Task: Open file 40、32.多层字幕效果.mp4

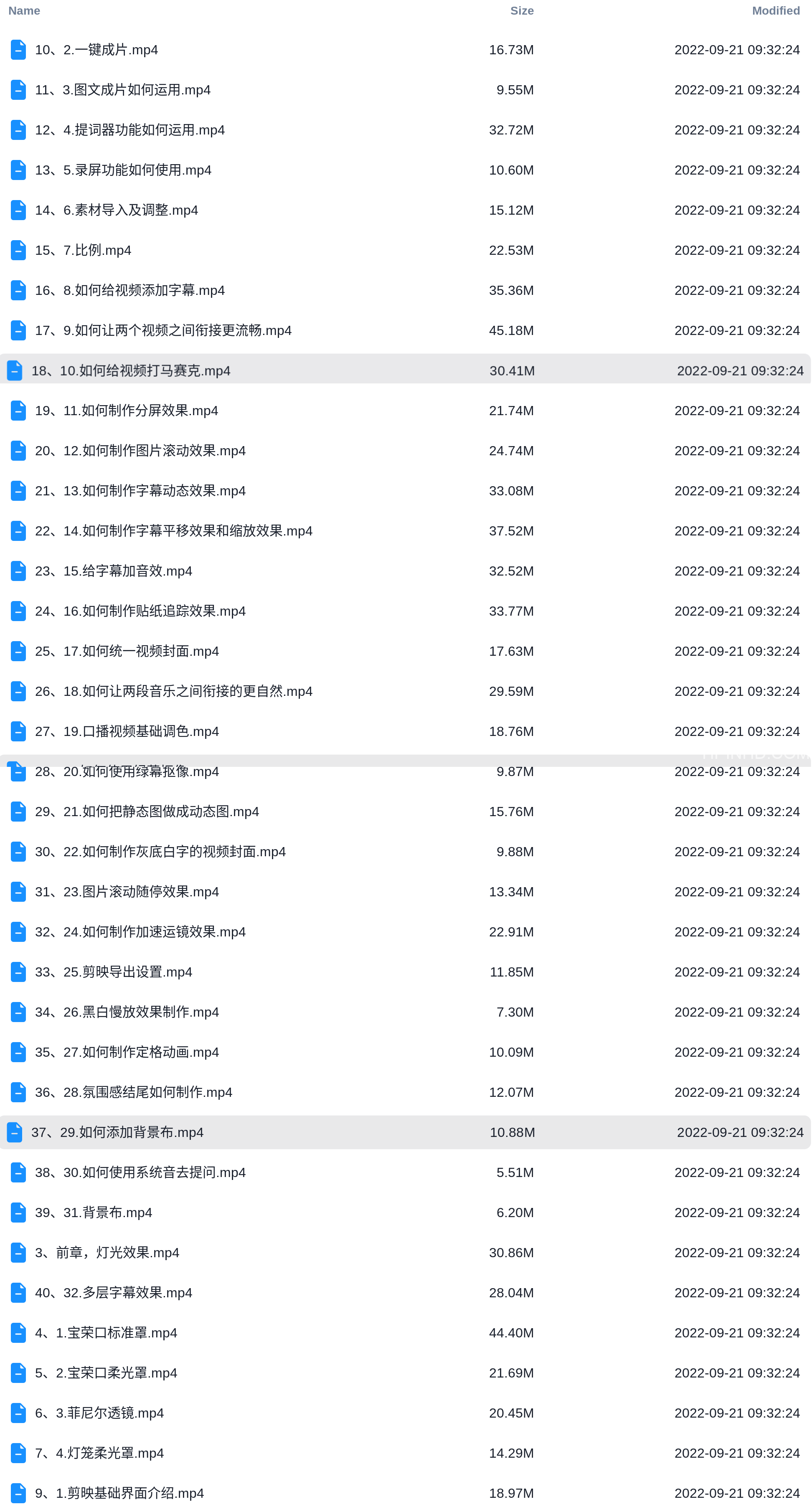Action: click(113, 1293)
